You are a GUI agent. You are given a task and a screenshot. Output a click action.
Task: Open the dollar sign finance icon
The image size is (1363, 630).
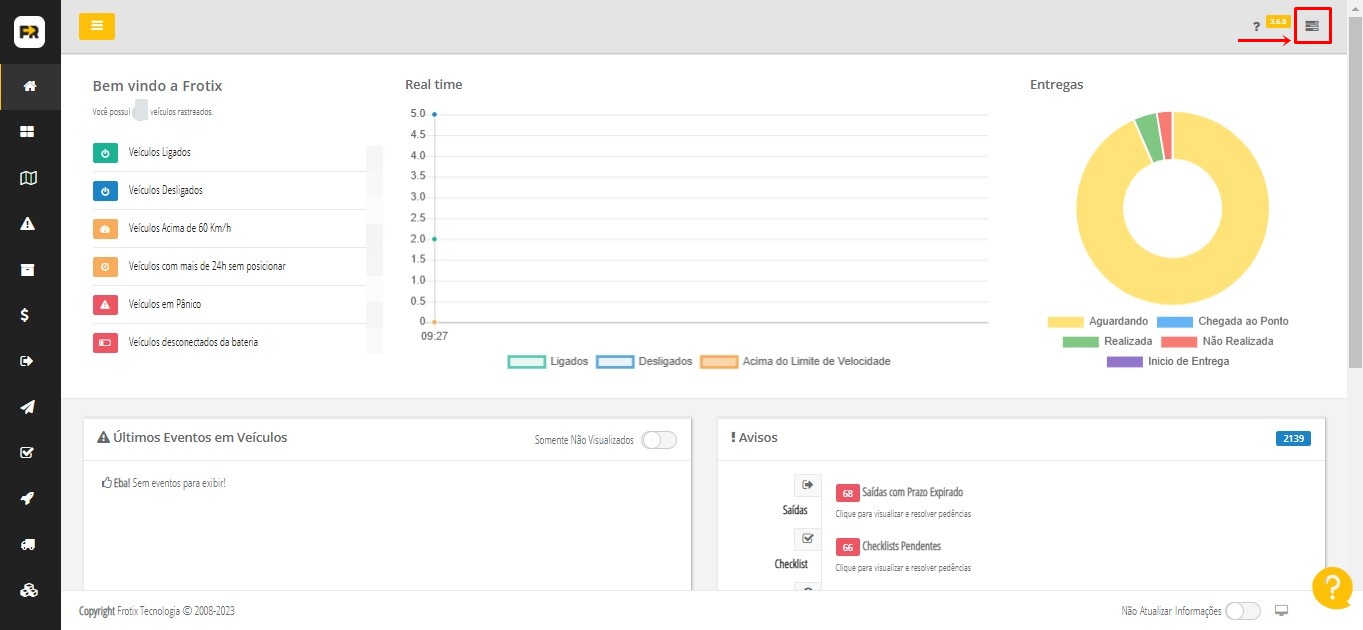[x=29, y=315]
